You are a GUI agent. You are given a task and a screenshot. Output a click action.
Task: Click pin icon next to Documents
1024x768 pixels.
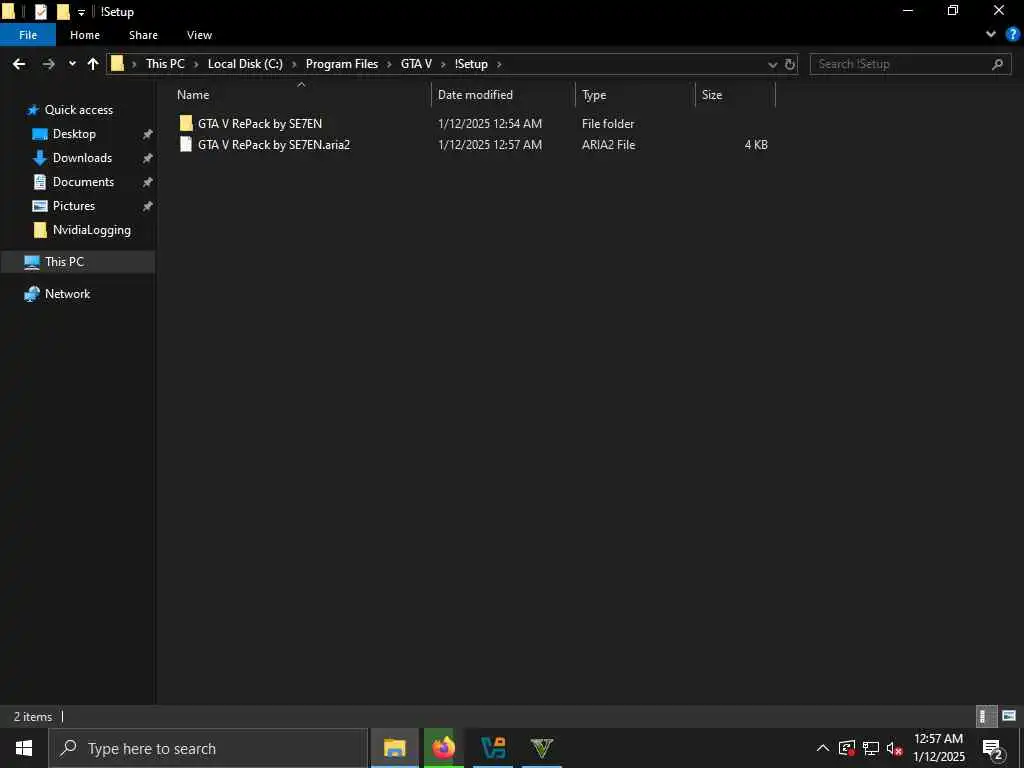coord(148,182)
